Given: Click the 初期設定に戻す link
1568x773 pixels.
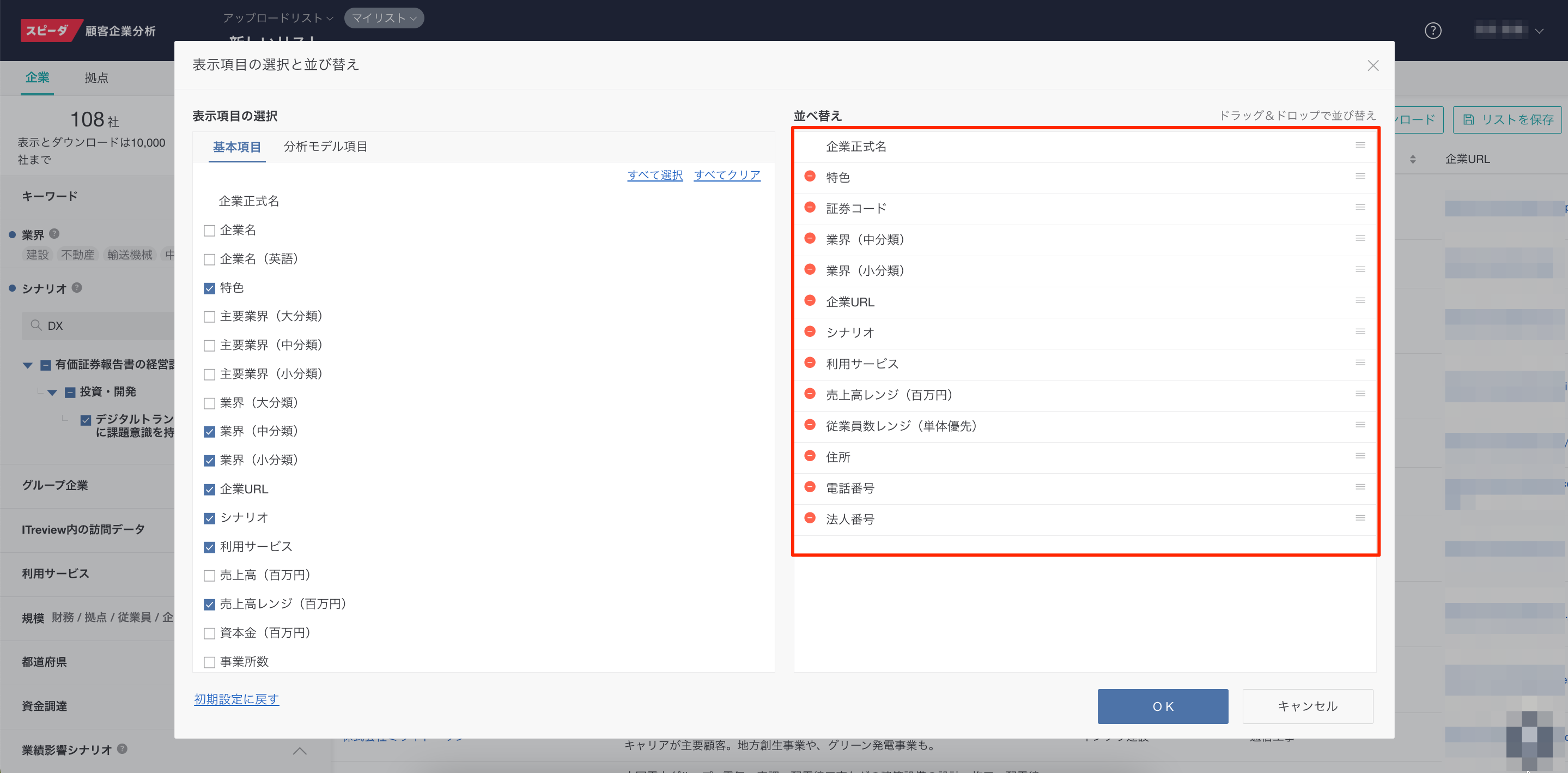Looking at the screenshot, I should pos(236,699).
